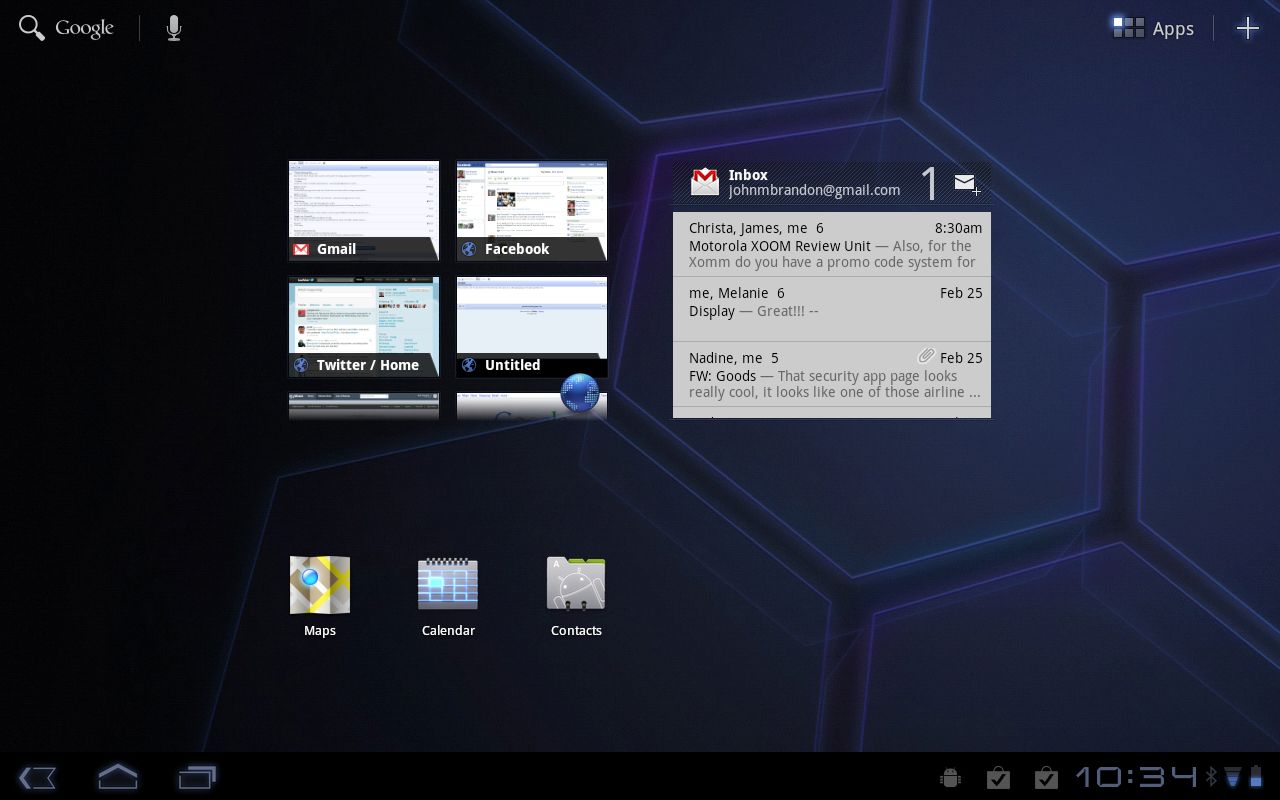The width and height of the screenshot is (1280, 800).
Task: Start voice search with microphone icon
Action: [x=174, y=28]
